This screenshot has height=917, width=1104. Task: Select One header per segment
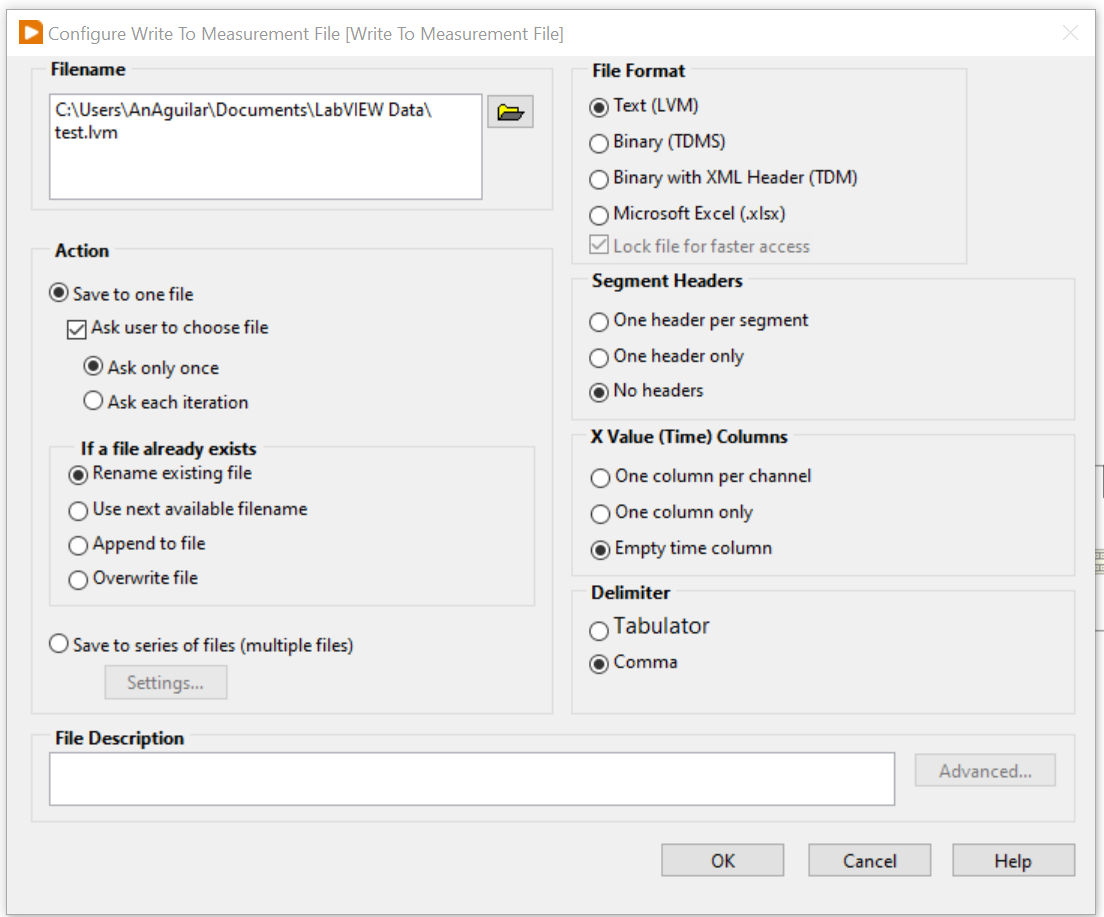599,322
